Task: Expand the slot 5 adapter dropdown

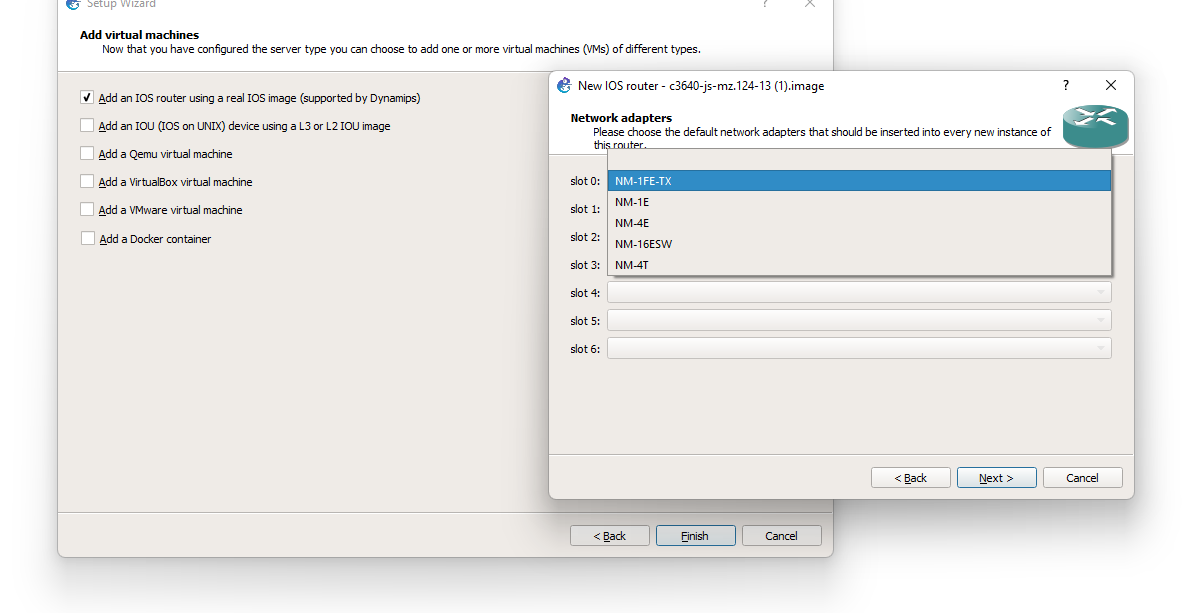Action: click(x=859, y=321)
